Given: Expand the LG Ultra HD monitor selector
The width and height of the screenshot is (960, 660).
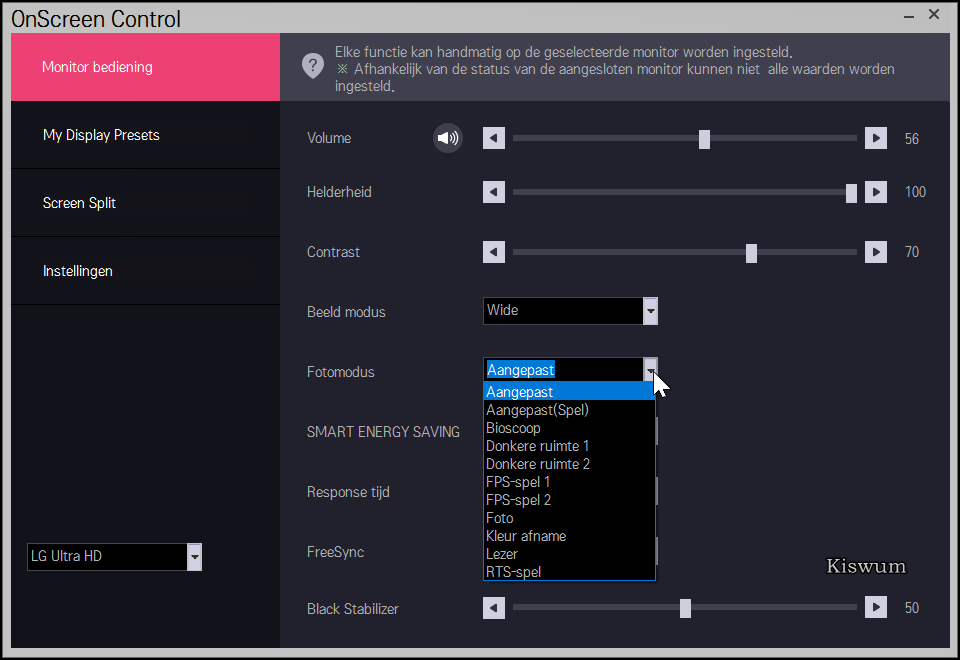Looking at the screenshot, I should tap(195, 557).
